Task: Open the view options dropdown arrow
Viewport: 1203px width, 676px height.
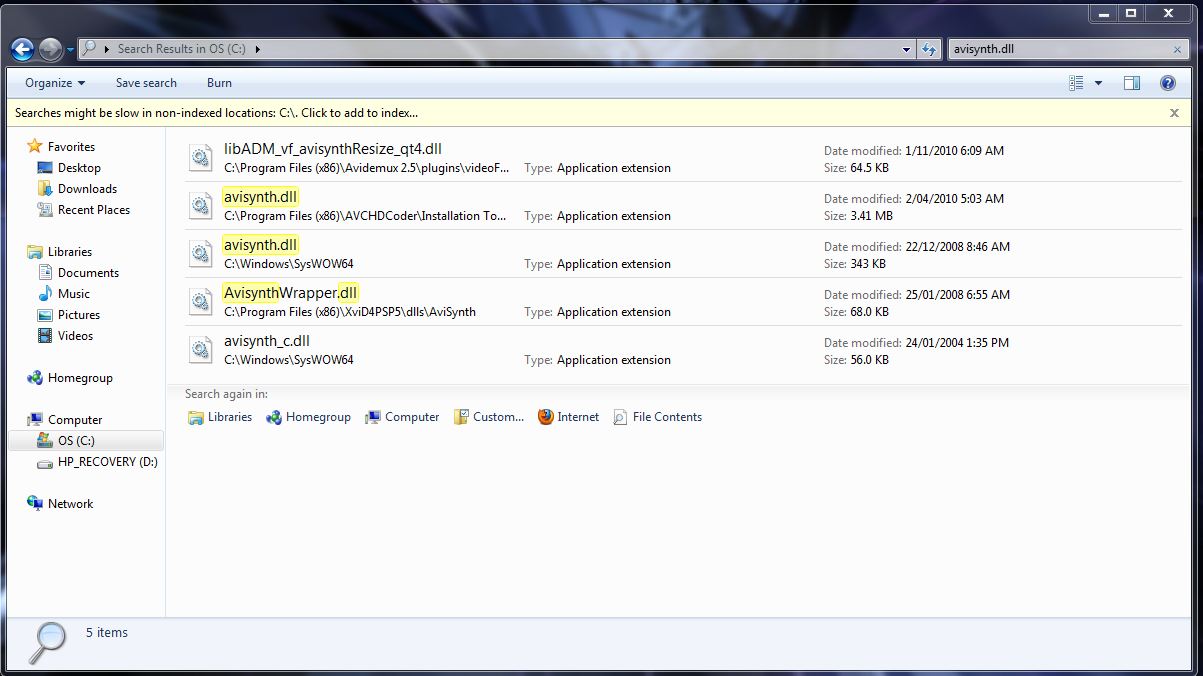Action: [x=1098, y=83]
